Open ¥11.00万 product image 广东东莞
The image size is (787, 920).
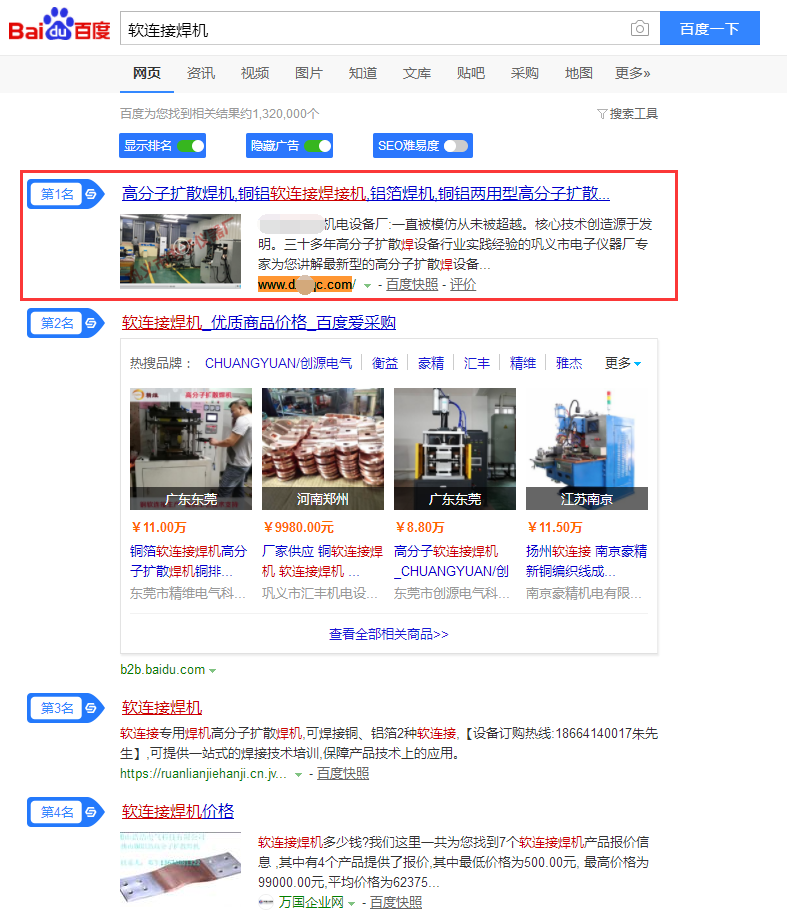click(191, 449)
